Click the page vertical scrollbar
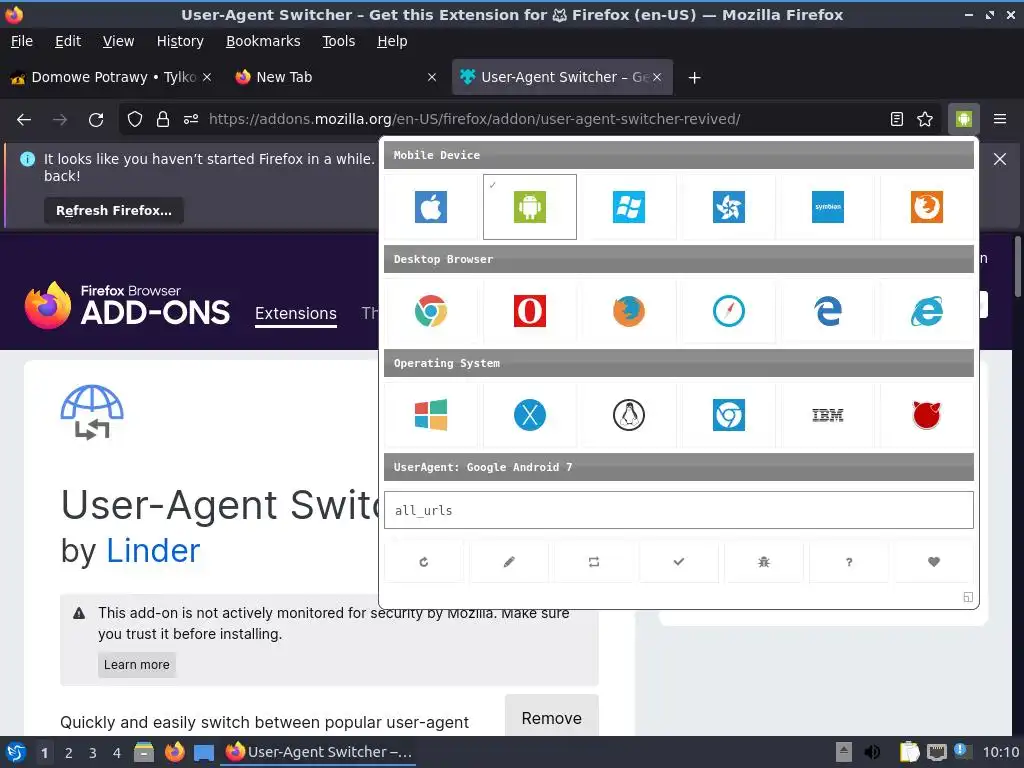 pyautogui.click(x=1018, y=266)
